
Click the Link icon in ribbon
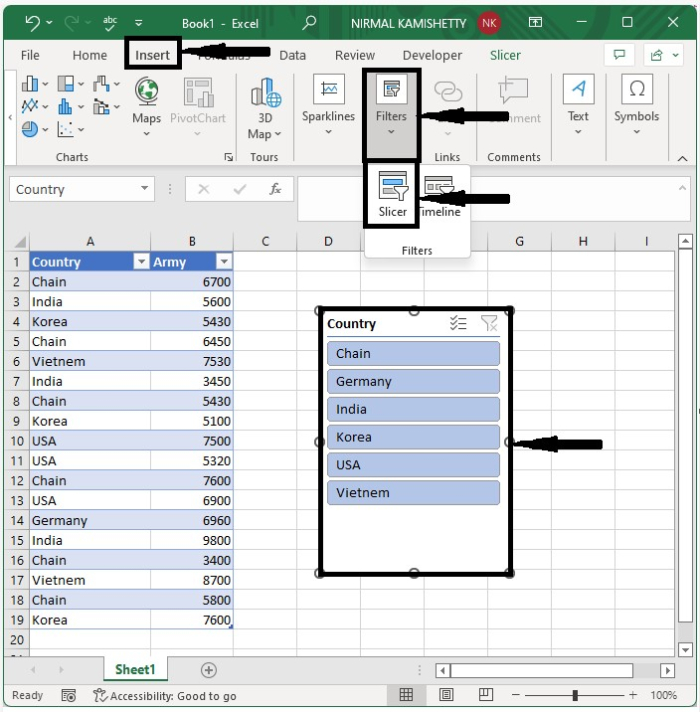tap(448, 91)
